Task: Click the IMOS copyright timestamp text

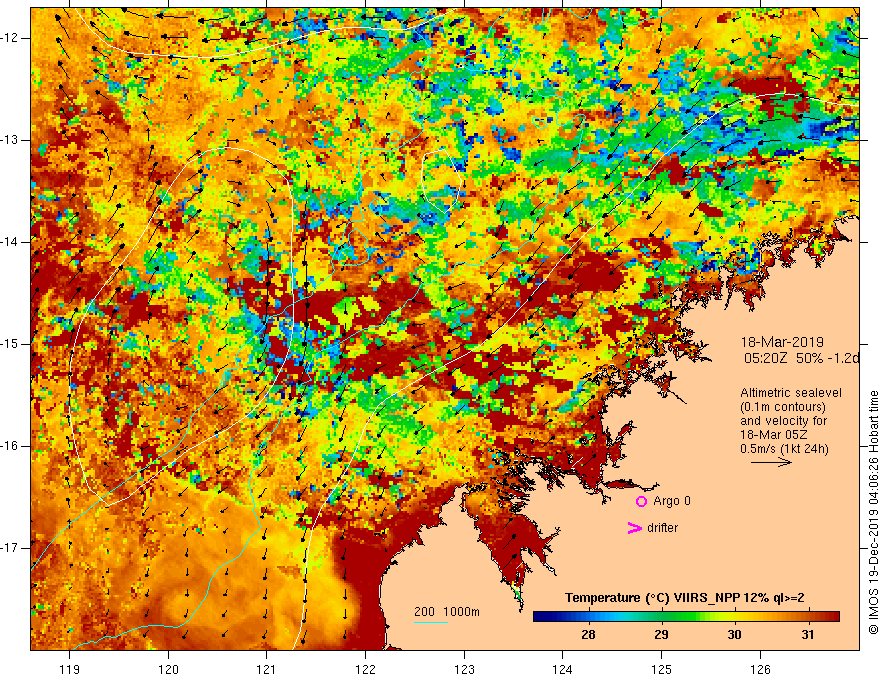Action: click(x=873, y=512)
